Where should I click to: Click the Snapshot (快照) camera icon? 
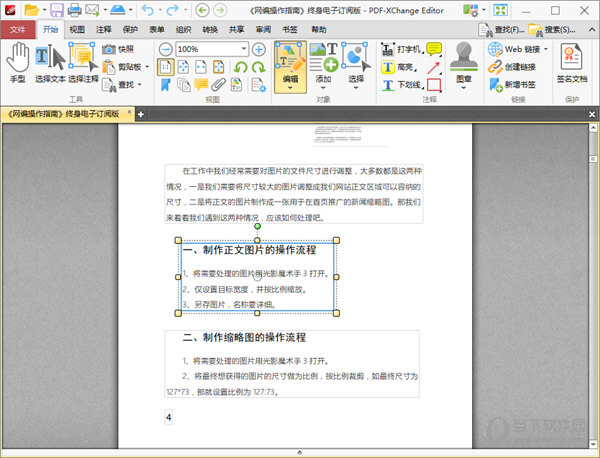click(x=109, y=48)
